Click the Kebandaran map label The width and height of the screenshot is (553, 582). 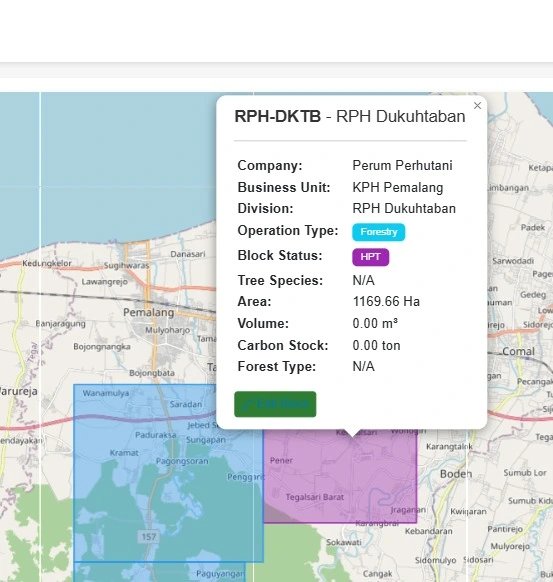click(x=429, y=531)
